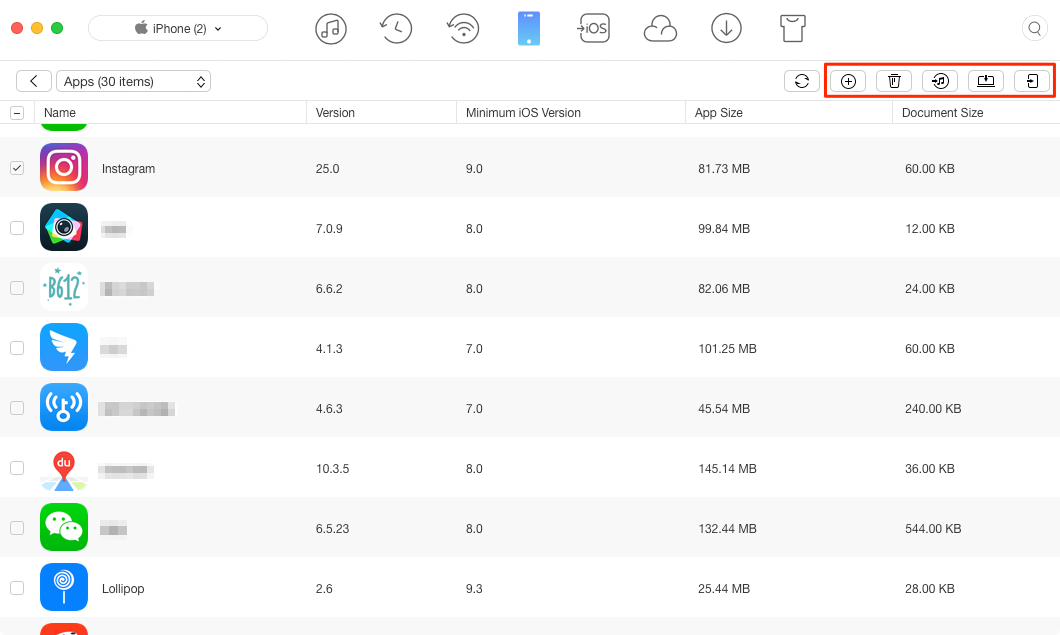
Task: Go back with the left arrow button
Action: coord(34,81)
